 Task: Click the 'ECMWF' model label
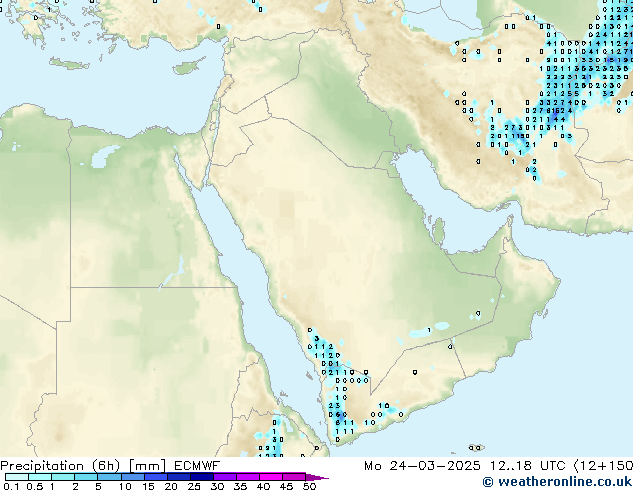point(197,466)
